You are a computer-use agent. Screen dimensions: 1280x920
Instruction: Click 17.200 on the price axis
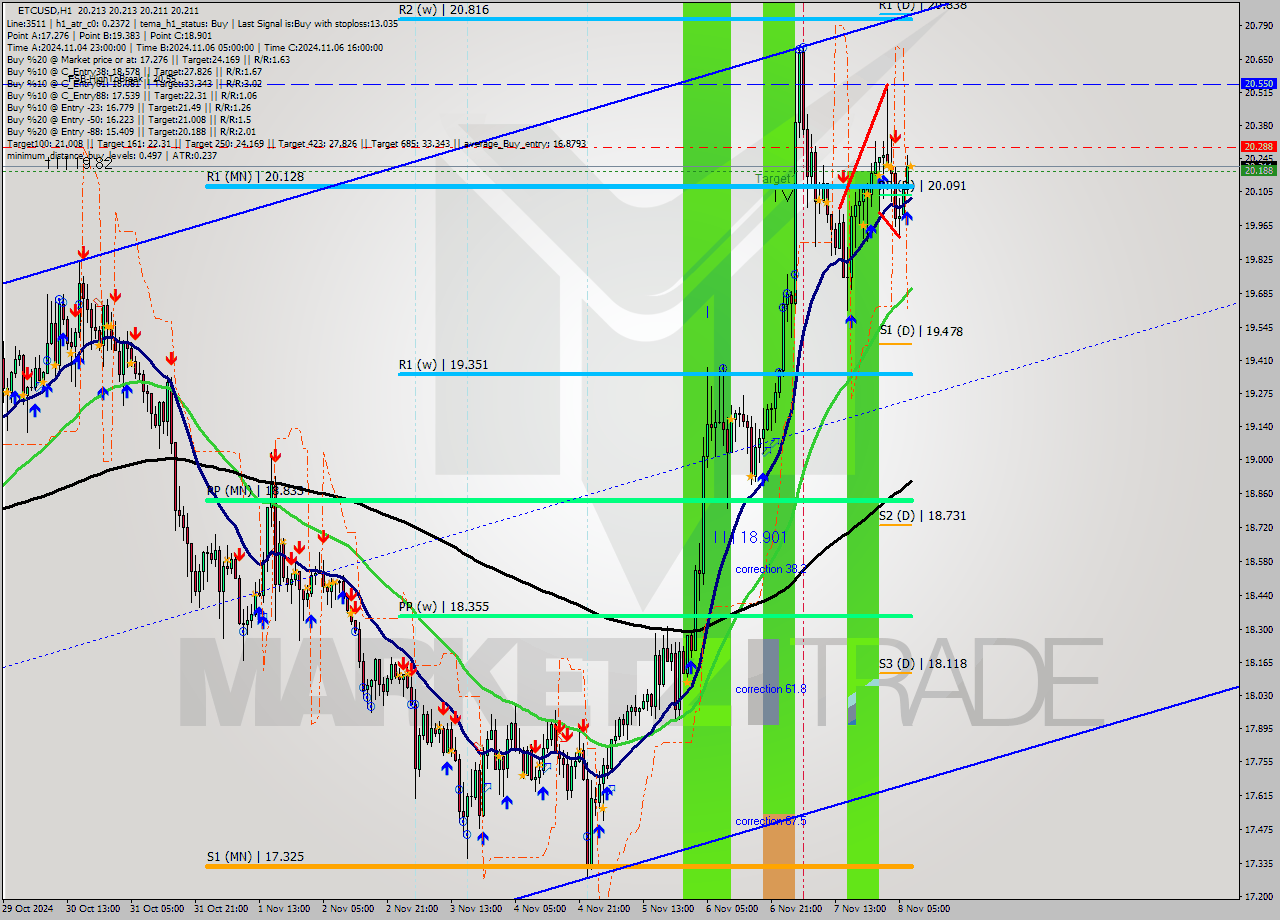point(1258,896)
